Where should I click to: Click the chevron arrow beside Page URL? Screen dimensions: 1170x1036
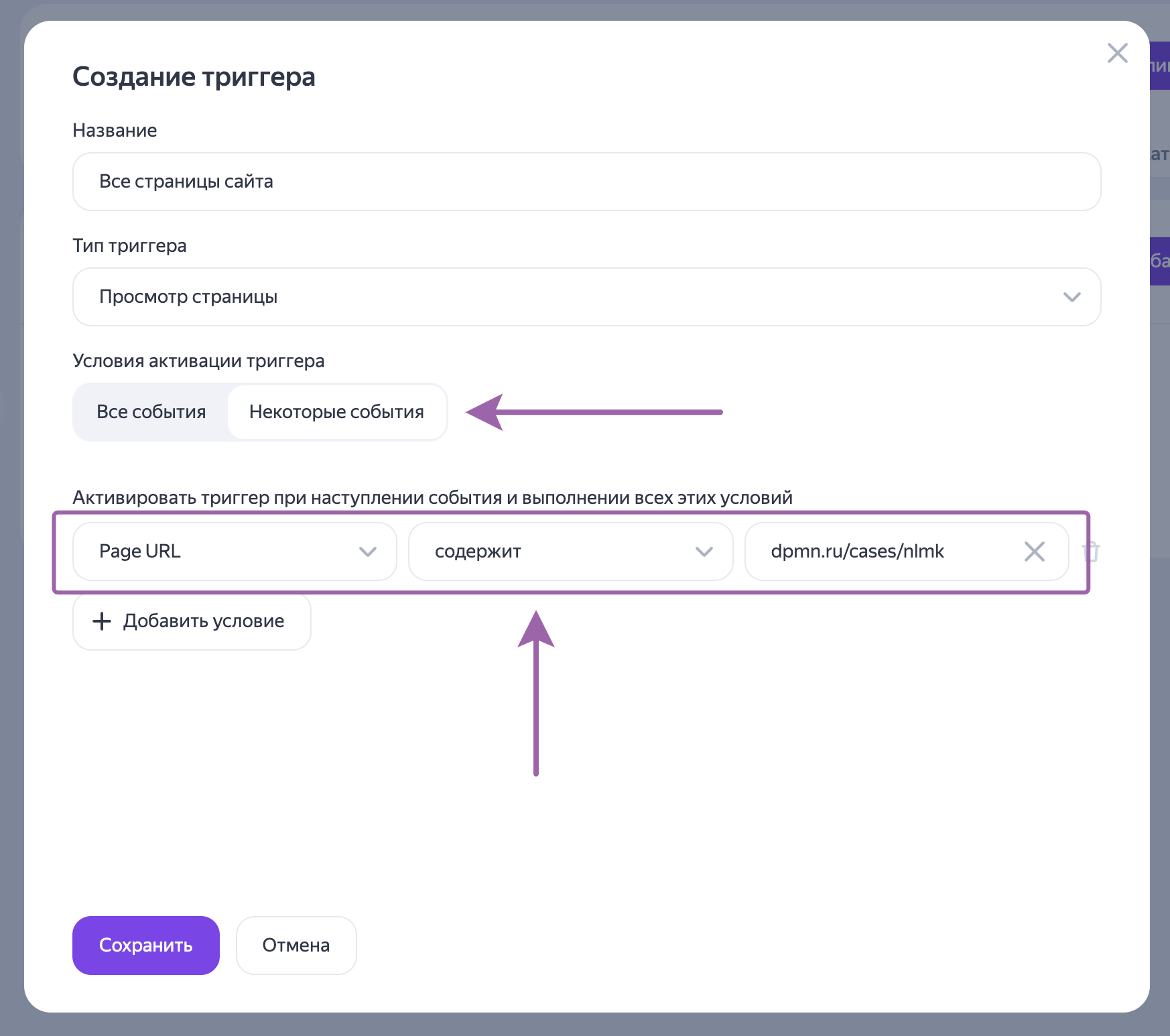coord(368,552)
